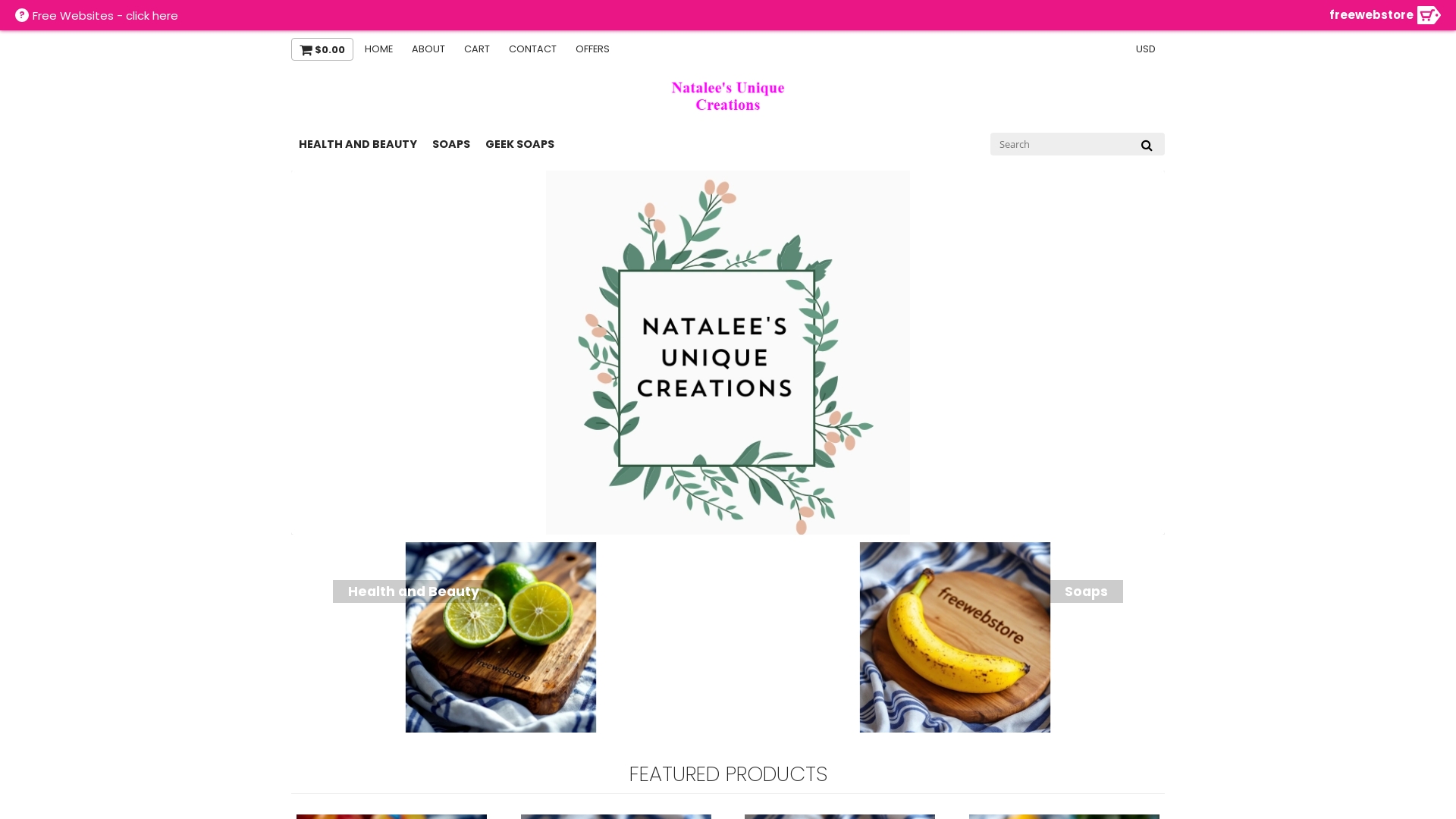The image size is (1456, 819).
Task: Open the $0.00 shopping cart button
Action: 322,49
